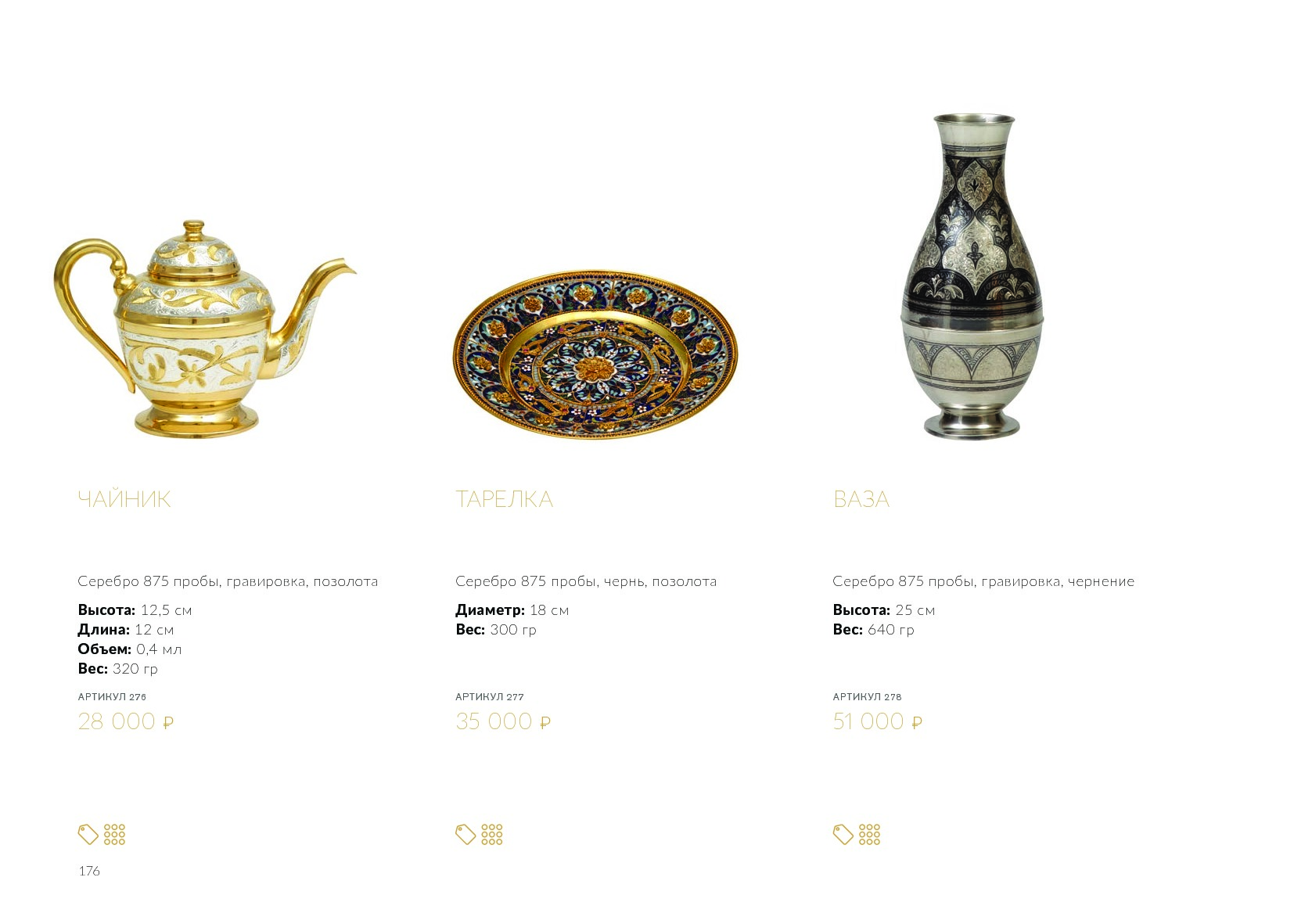This screenshot has height=924, width=1294.
Task: Click the 28 000 ₽ teapot price
Action: pyautogui.click(x=125, y=721)
